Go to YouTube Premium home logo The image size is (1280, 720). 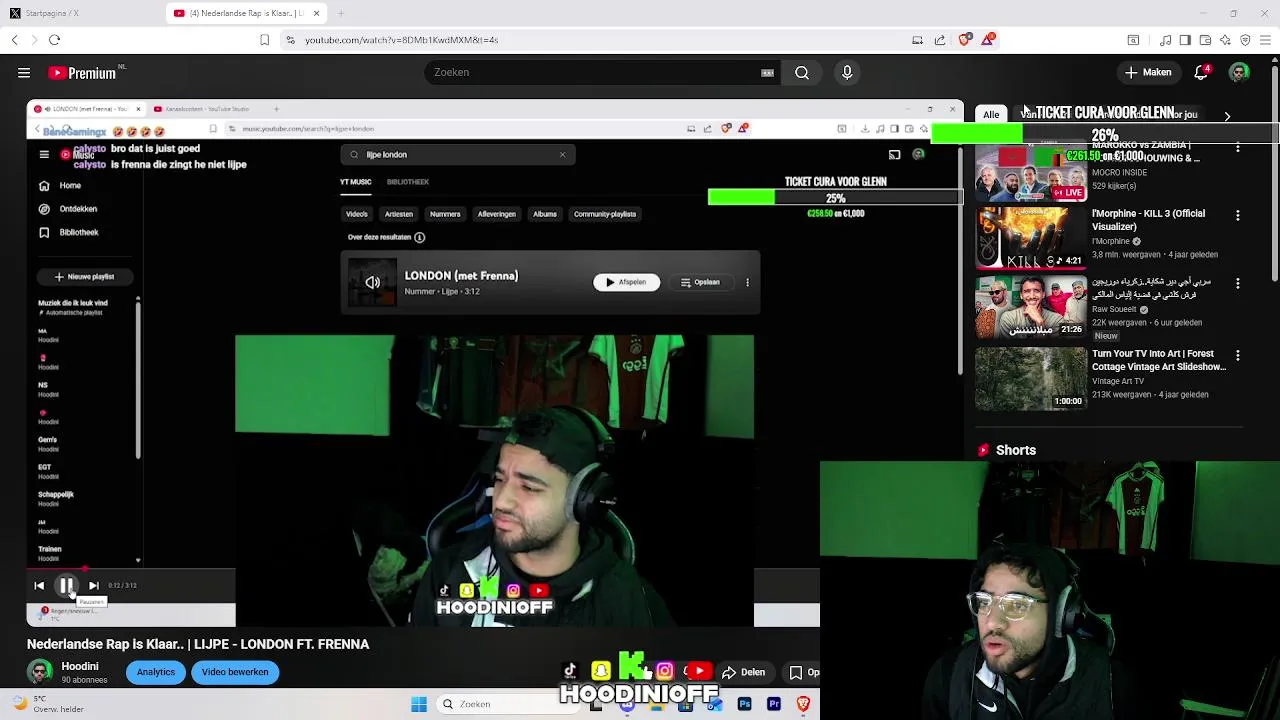[x=84, y=72]
